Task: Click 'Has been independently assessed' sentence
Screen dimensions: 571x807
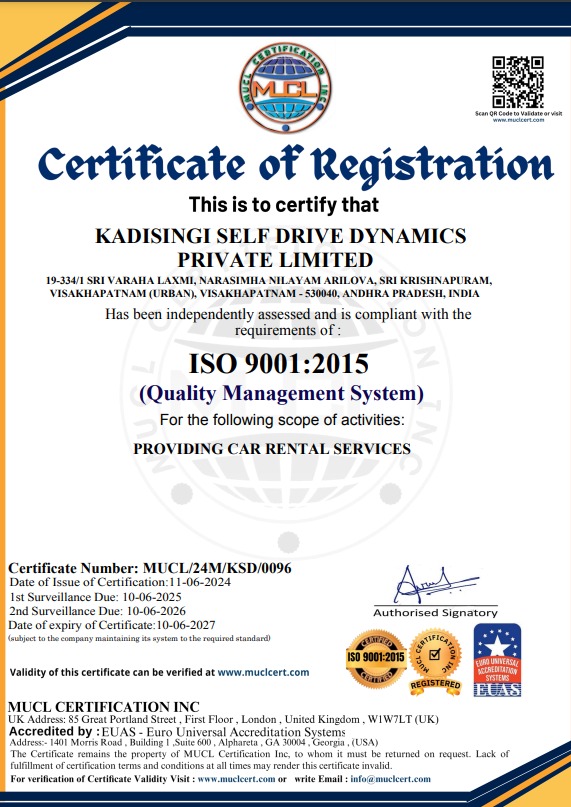Action: (288, 322)
